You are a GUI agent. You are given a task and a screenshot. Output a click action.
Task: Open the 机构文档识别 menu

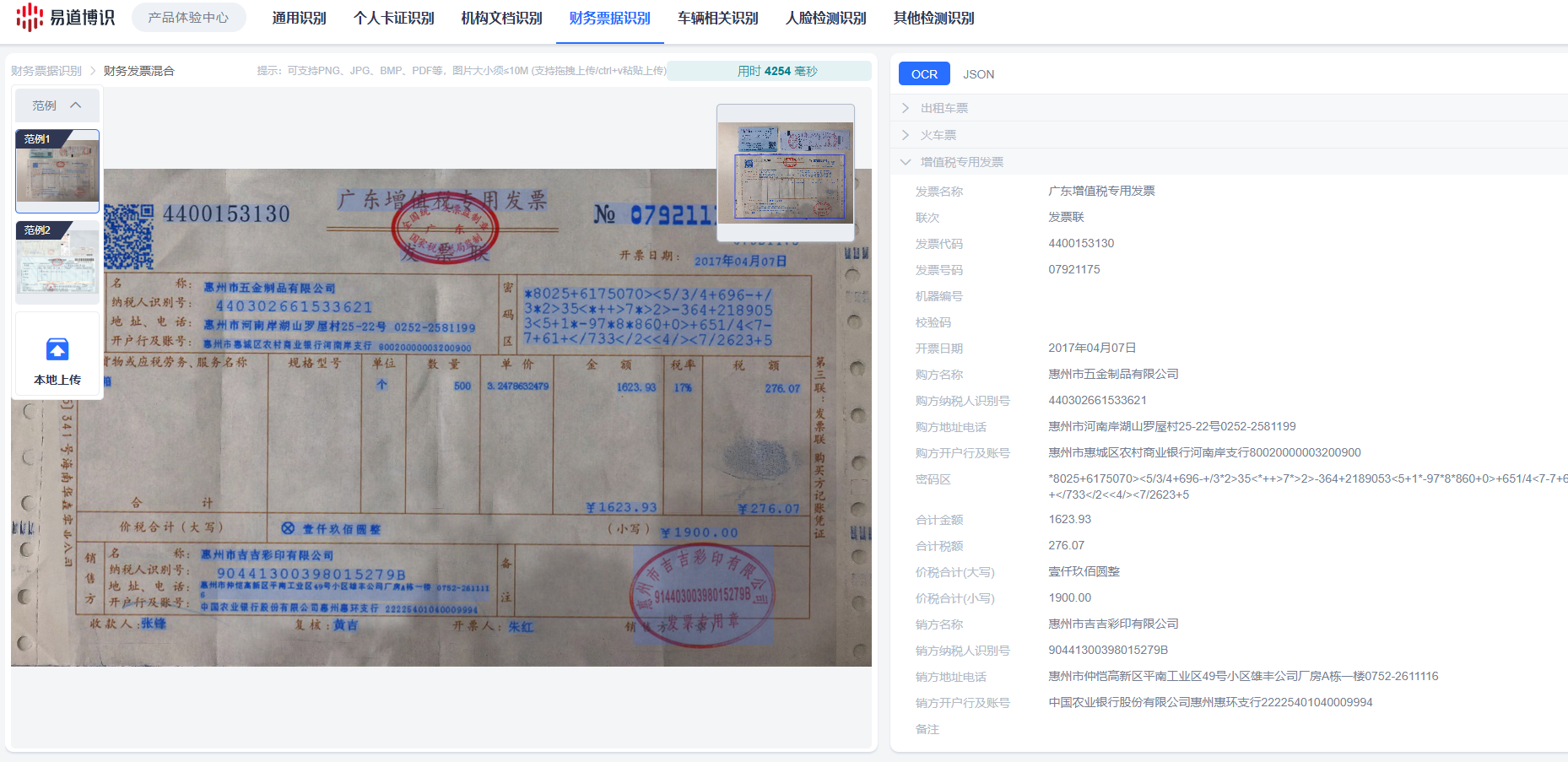pos(501,18)
